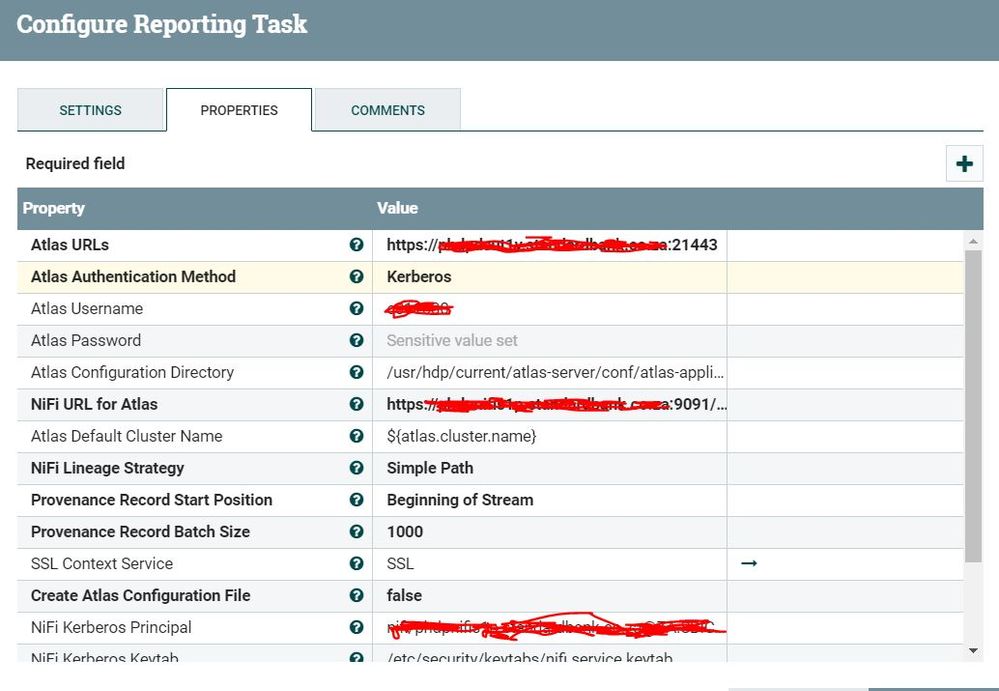Click help icon next to Atlas Configuration Directory
999x691 pixels.
(357, 372)
